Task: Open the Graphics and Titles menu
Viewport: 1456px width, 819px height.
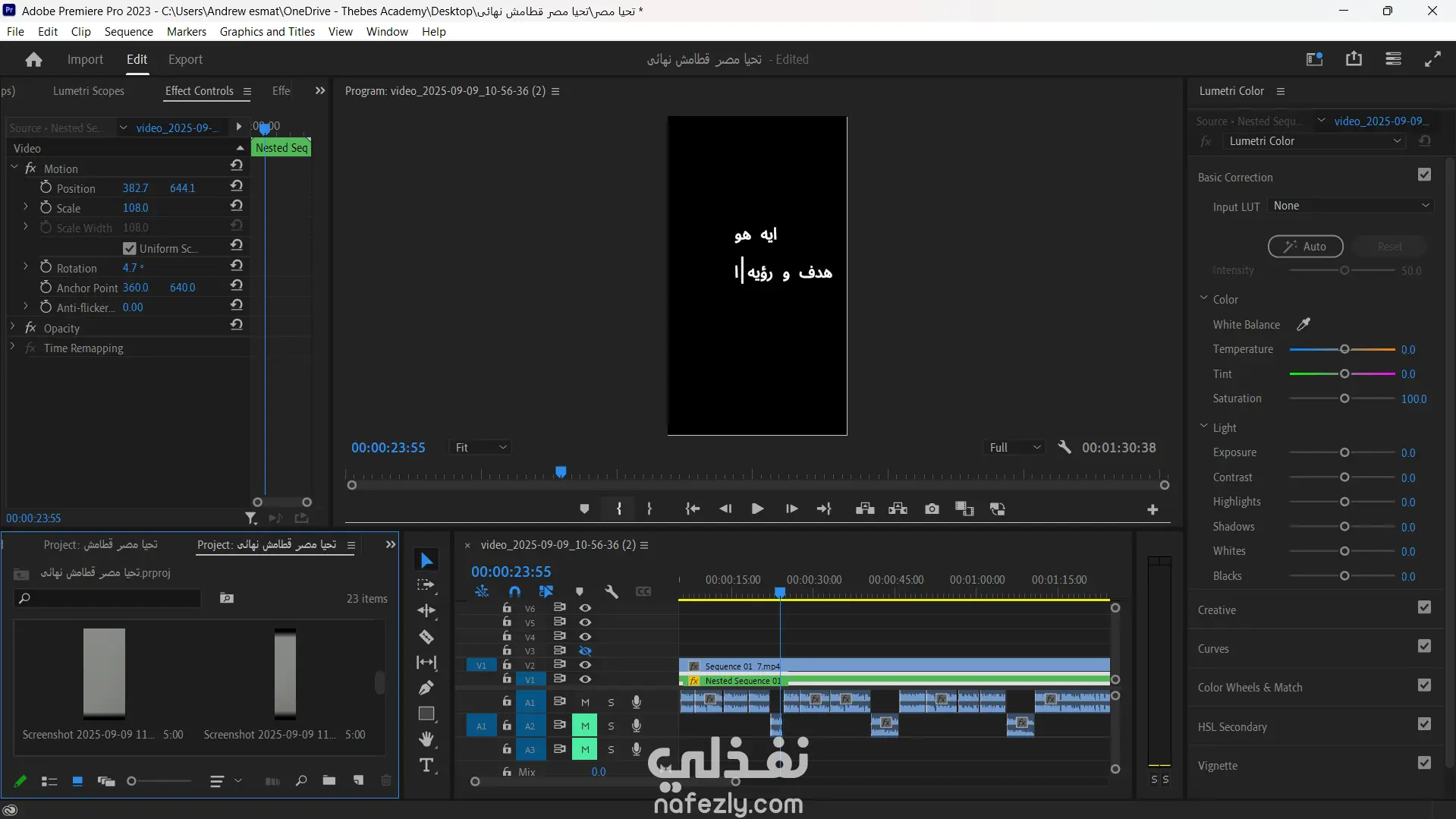Action: click(x=267, y=32)
